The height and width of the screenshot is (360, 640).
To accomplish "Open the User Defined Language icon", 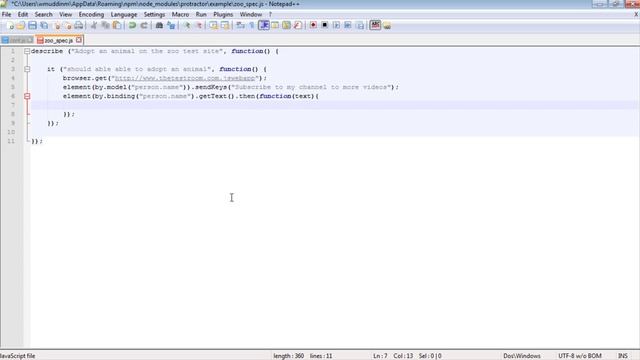I will pyautogui.click(x=275, y=26).
